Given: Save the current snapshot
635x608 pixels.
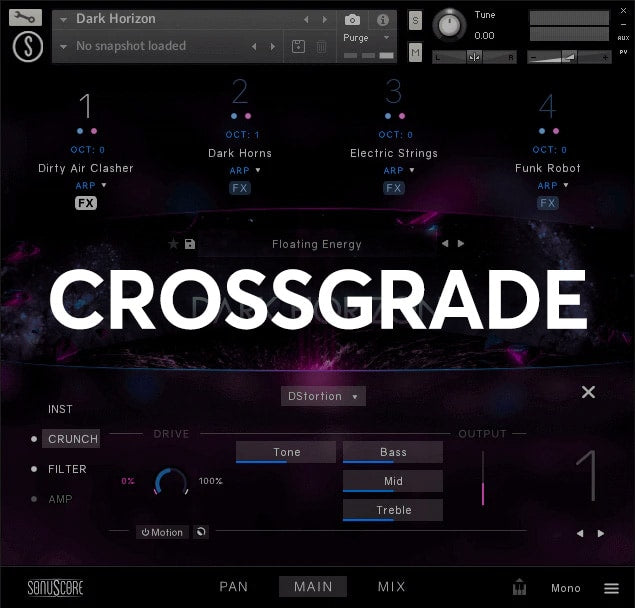Looking at the screenshot, I should coord(298,47).
